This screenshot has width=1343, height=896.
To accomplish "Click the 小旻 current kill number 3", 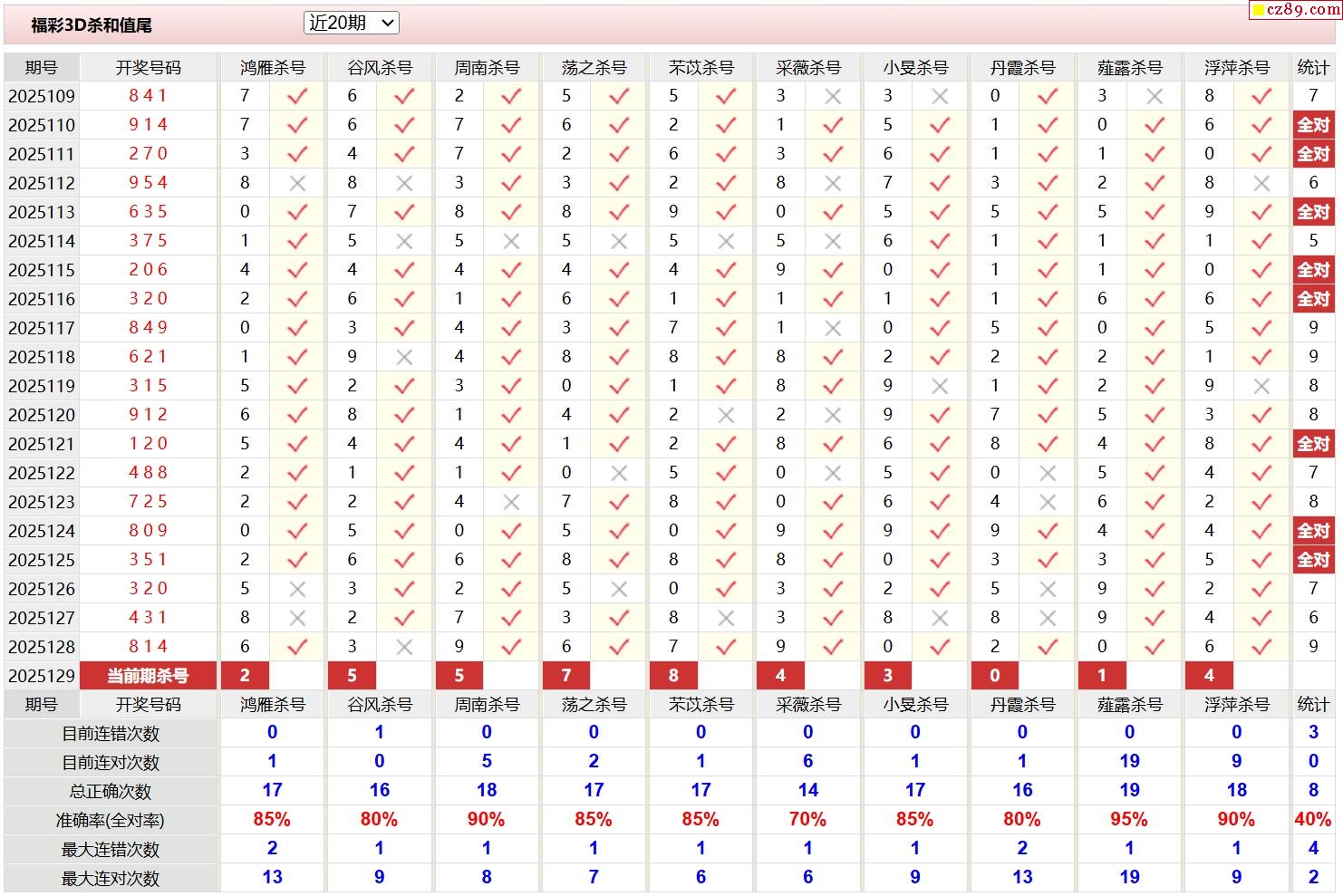I will point(888,676).
